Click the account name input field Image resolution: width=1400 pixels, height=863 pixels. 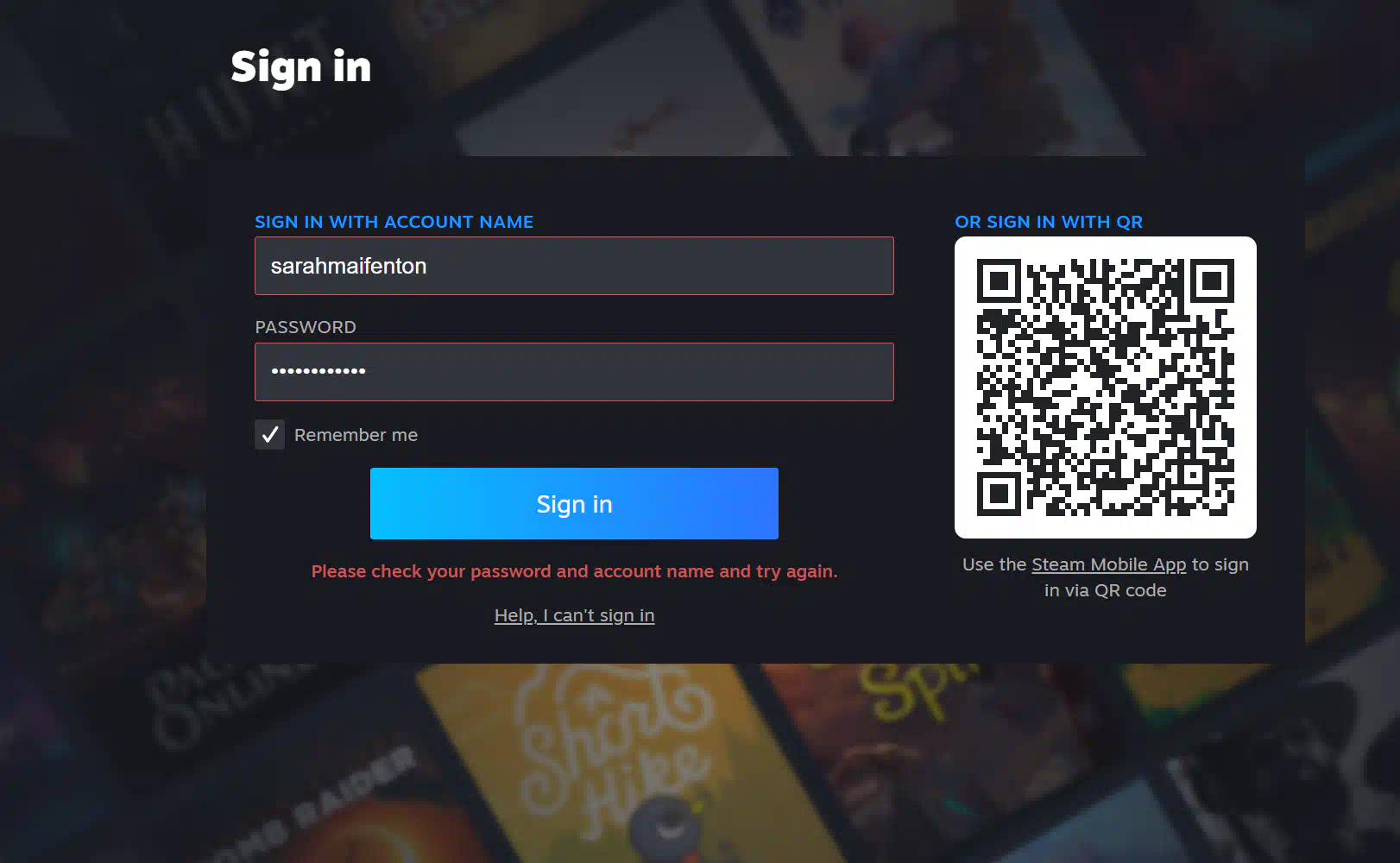(x=574, y=266)
